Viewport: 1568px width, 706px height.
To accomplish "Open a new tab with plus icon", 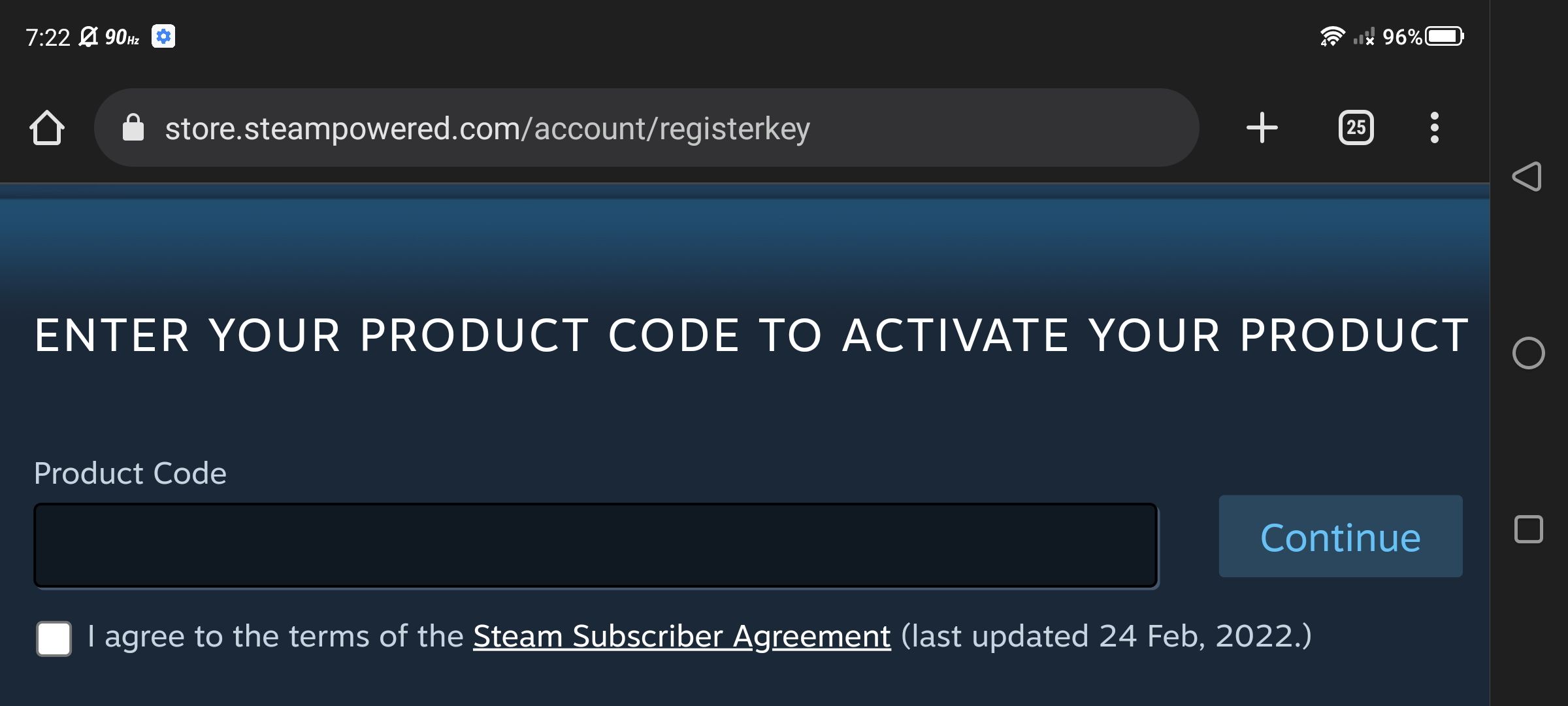I will (1262, 127).
